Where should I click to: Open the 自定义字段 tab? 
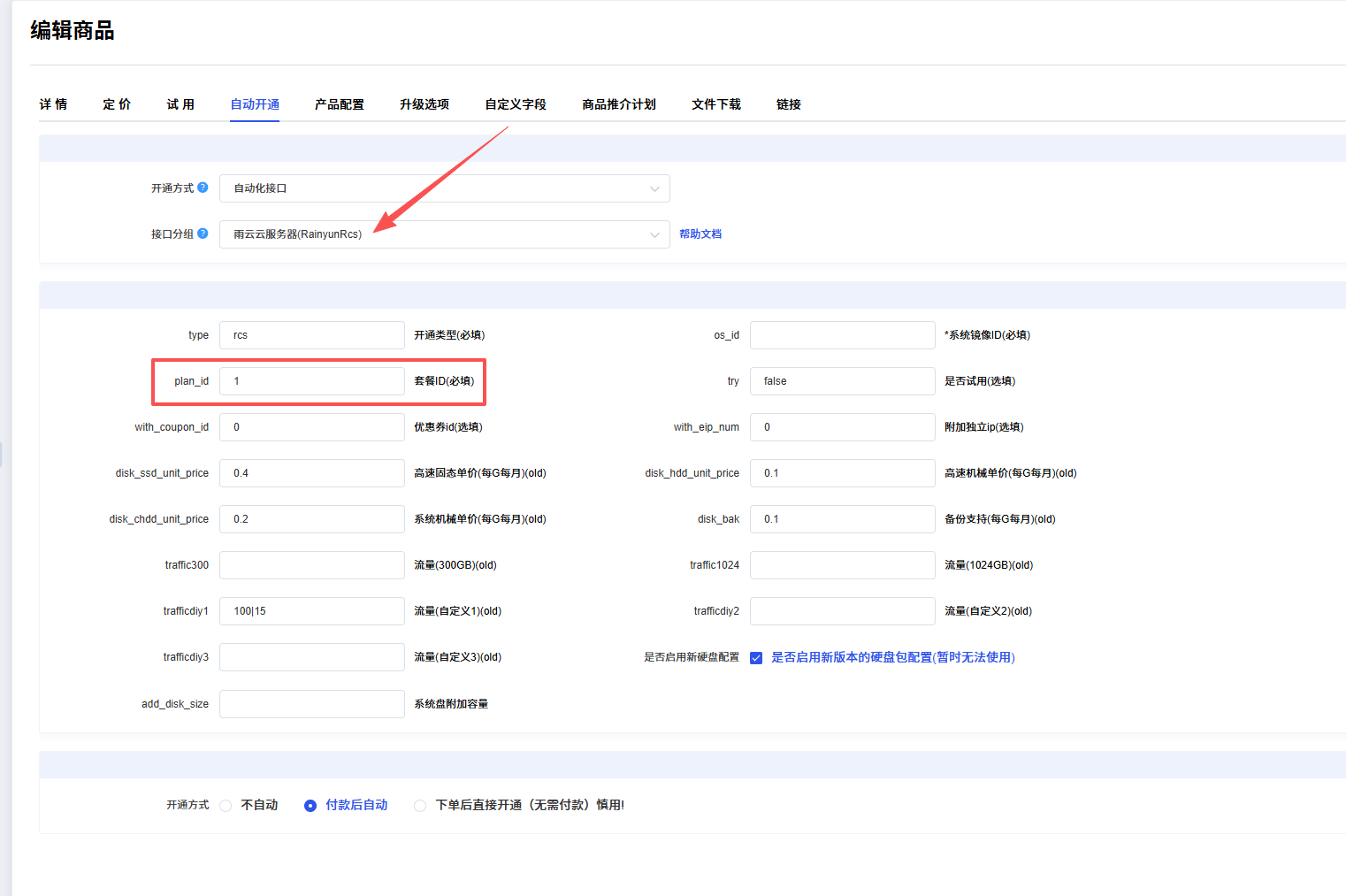tap(516, 104)
